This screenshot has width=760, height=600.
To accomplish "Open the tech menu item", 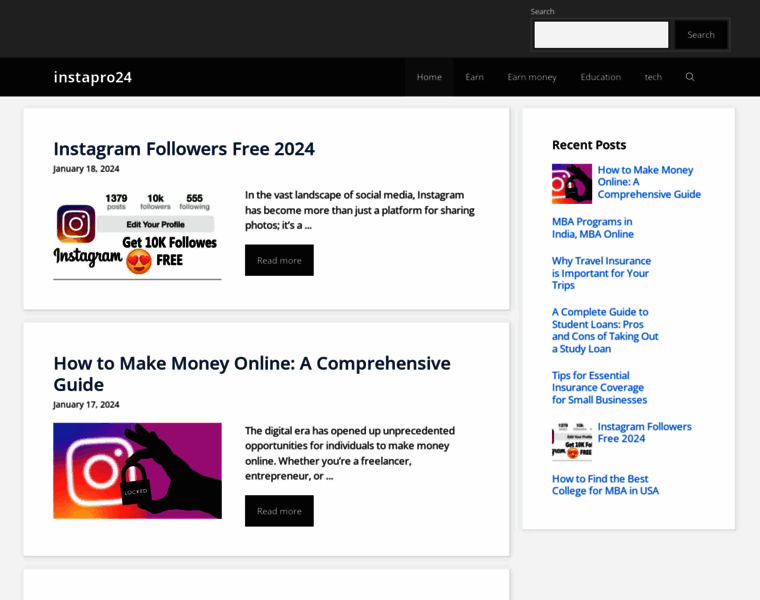I will (653, 77).
